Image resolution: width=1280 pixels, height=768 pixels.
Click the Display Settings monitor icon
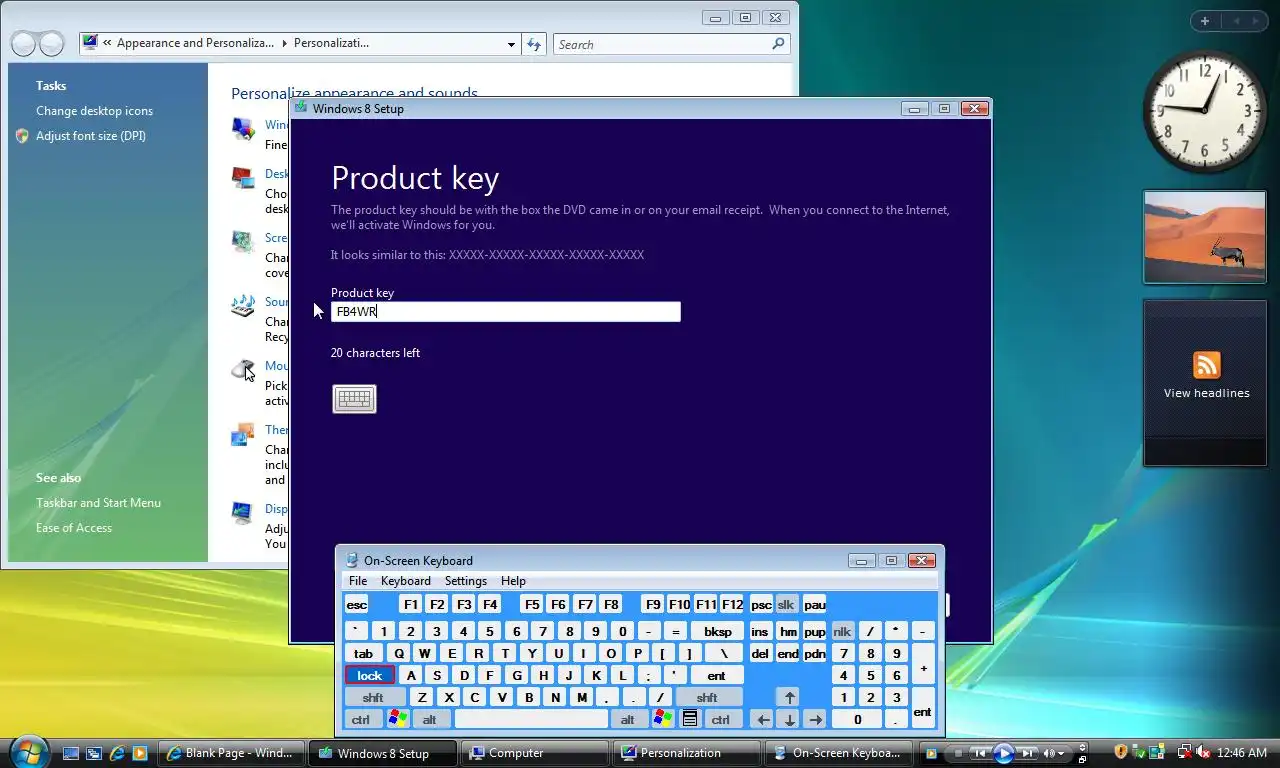(x=243, y=513)
